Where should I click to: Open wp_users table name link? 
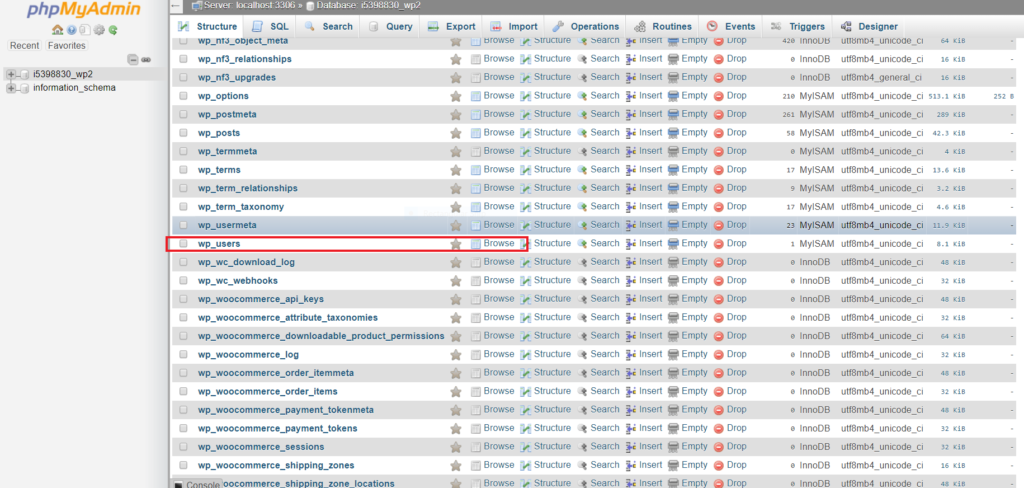[219, 244]
